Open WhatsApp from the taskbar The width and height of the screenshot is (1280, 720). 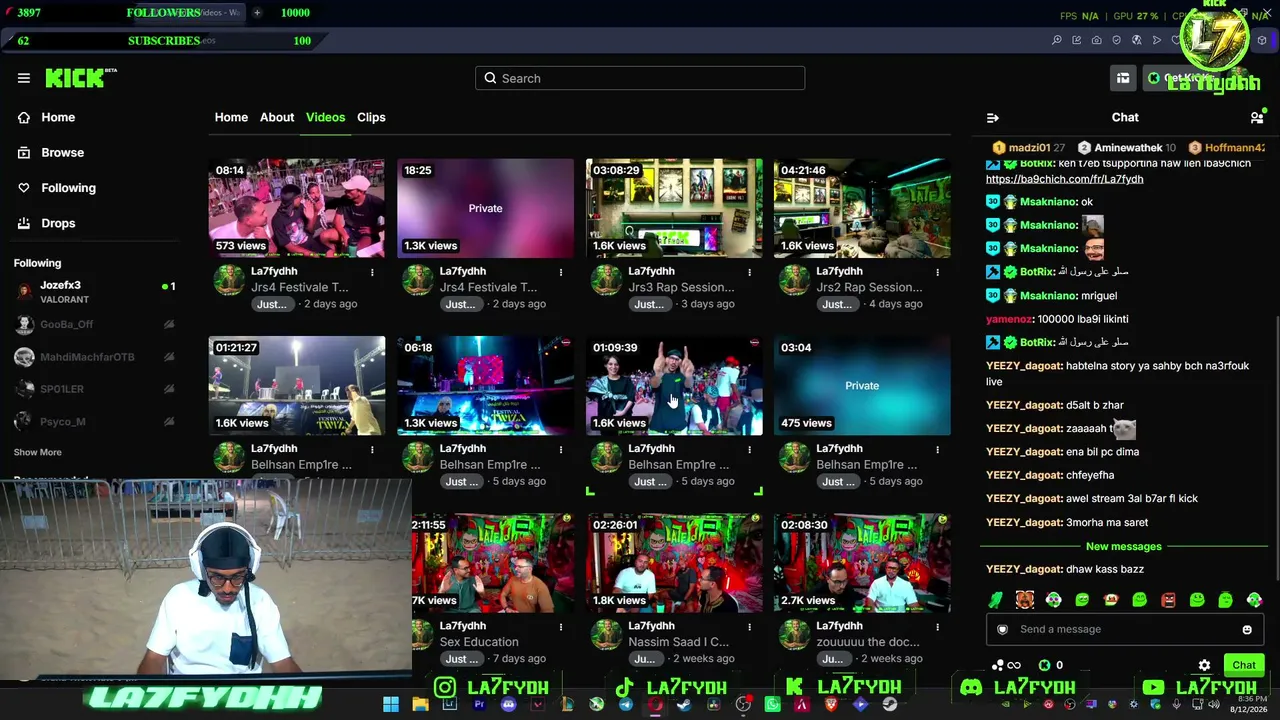click(x=772, y=704)
